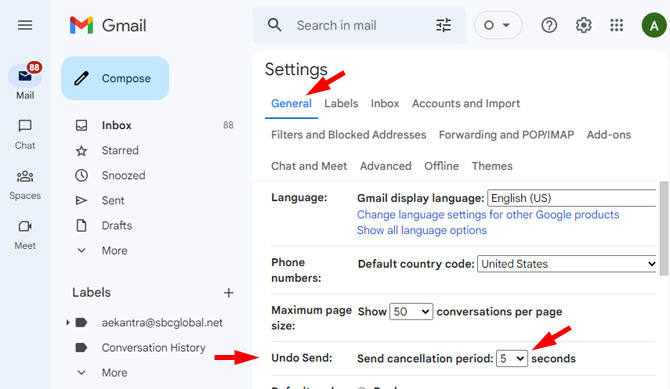Open the Chat and Meet tab
This screenshot has height=389, width=670.
(x=309, y=166)
